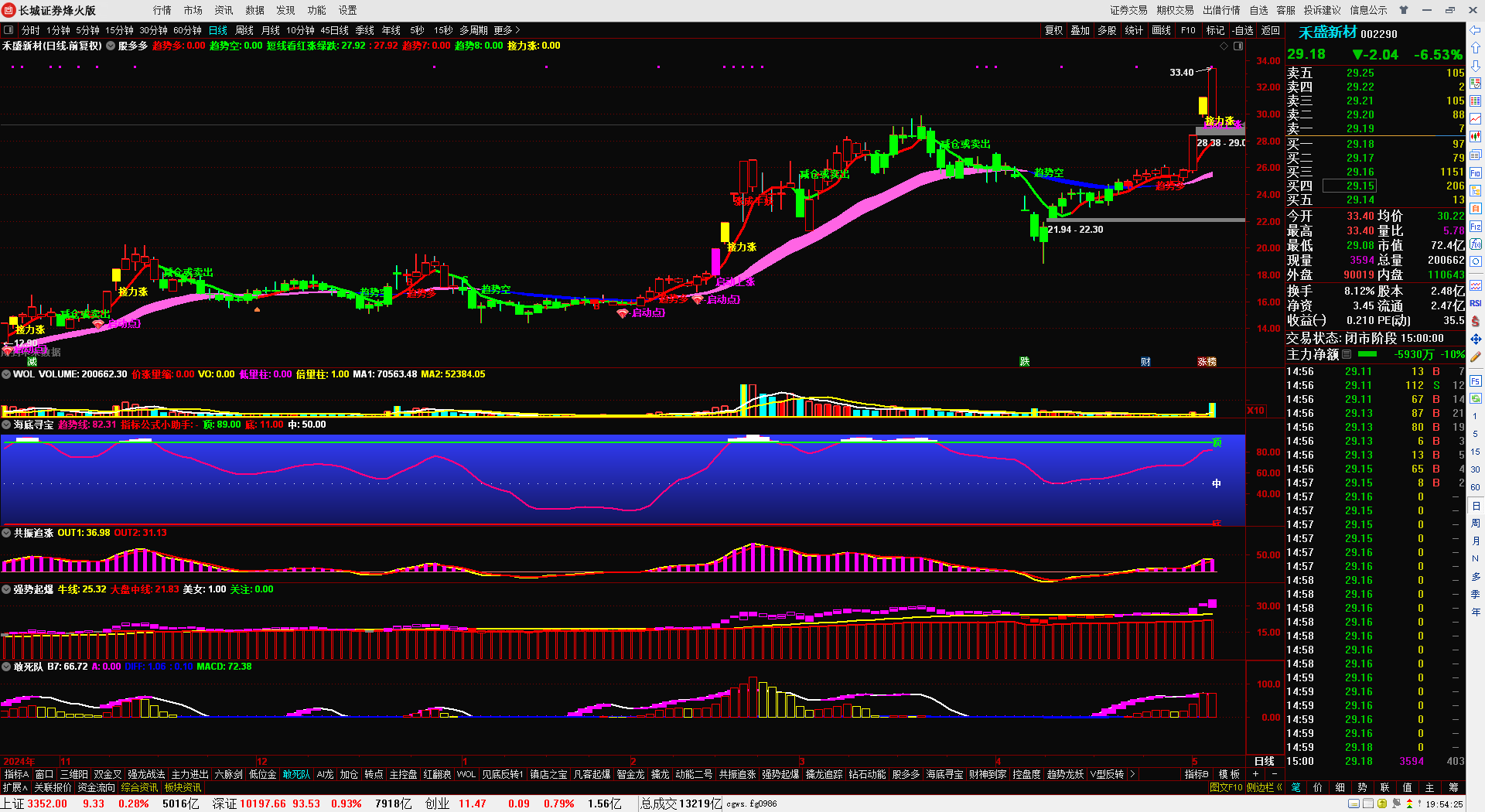Click the down arrow icon in right sidebar
Screen dimensions: 1485x812
click(x=1476, y=66)
